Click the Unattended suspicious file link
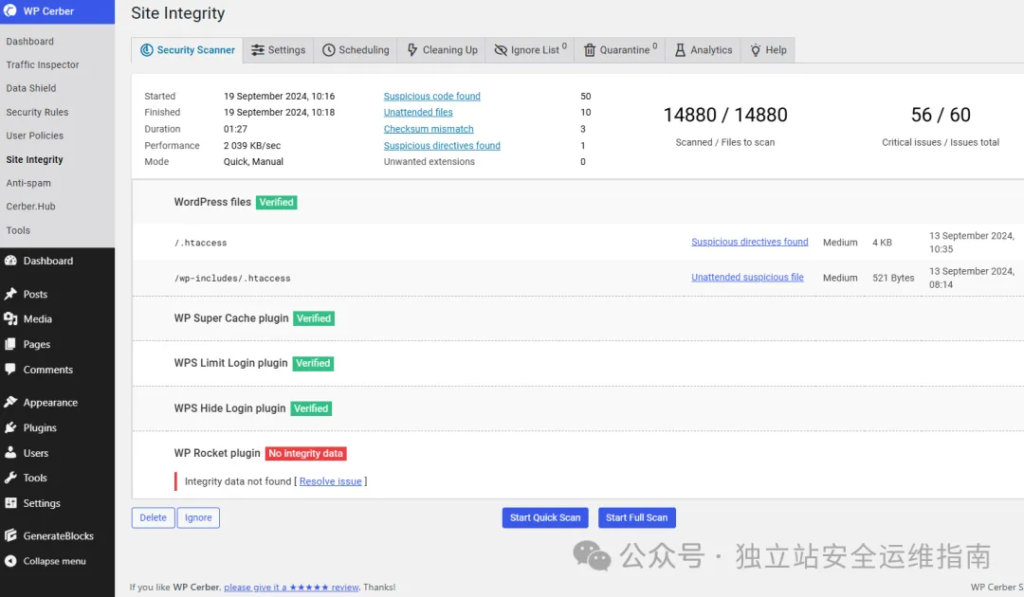Image resolution: width=1024 pixels, height=597 pixels. (x=747, y=277)
